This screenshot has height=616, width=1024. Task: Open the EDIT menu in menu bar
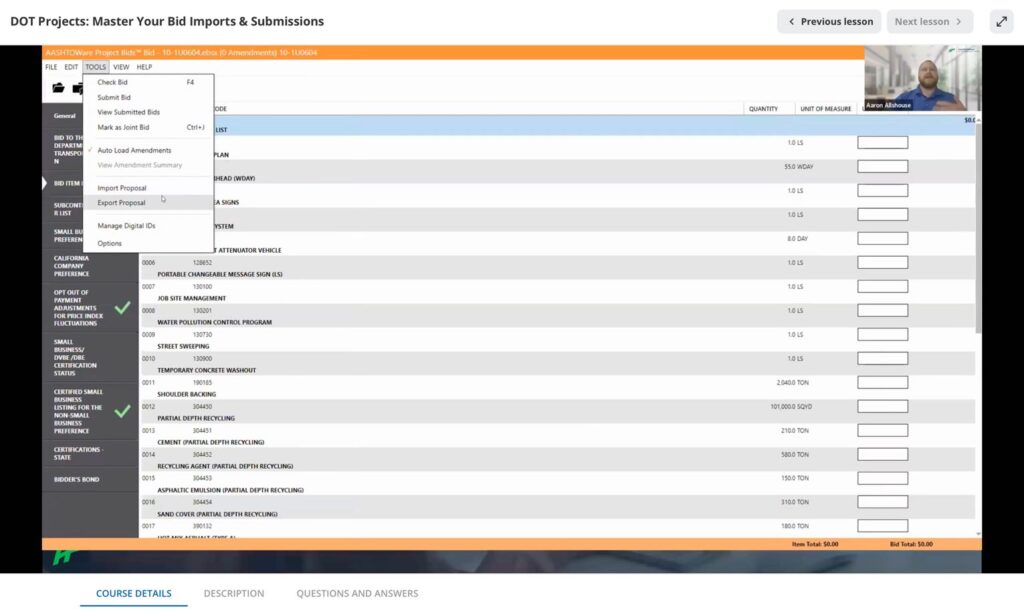tap(71, 67)
